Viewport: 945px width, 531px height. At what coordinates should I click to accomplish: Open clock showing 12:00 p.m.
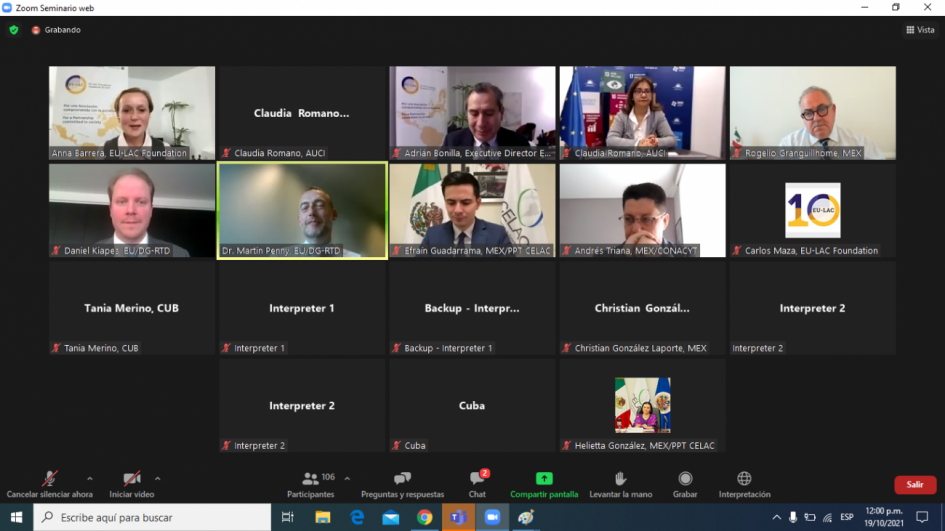coord(884,517)
